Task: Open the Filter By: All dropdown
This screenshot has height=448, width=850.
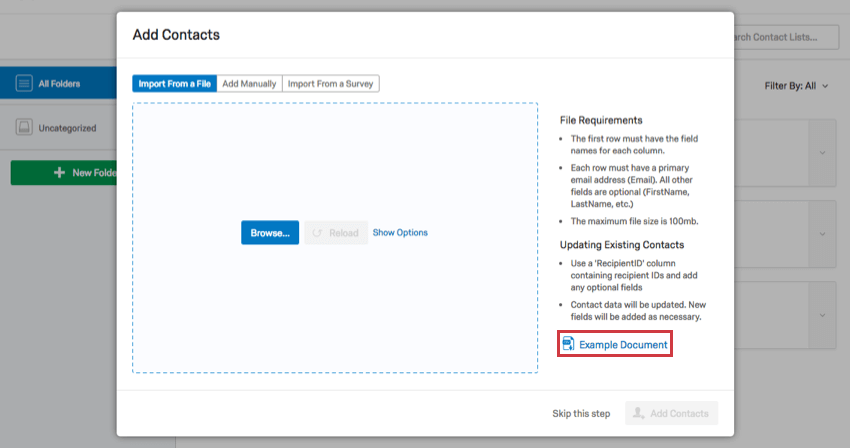Action: point(796,86)
